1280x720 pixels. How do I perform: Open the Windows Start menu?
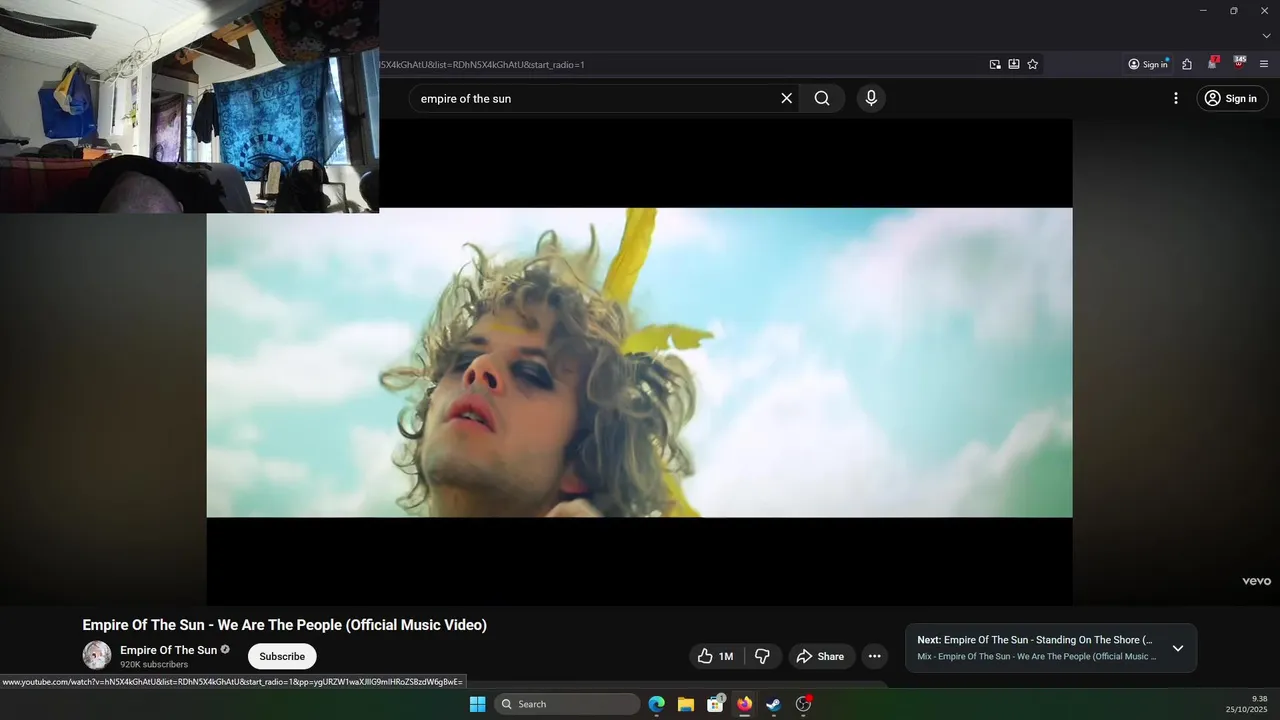(477, 704)
